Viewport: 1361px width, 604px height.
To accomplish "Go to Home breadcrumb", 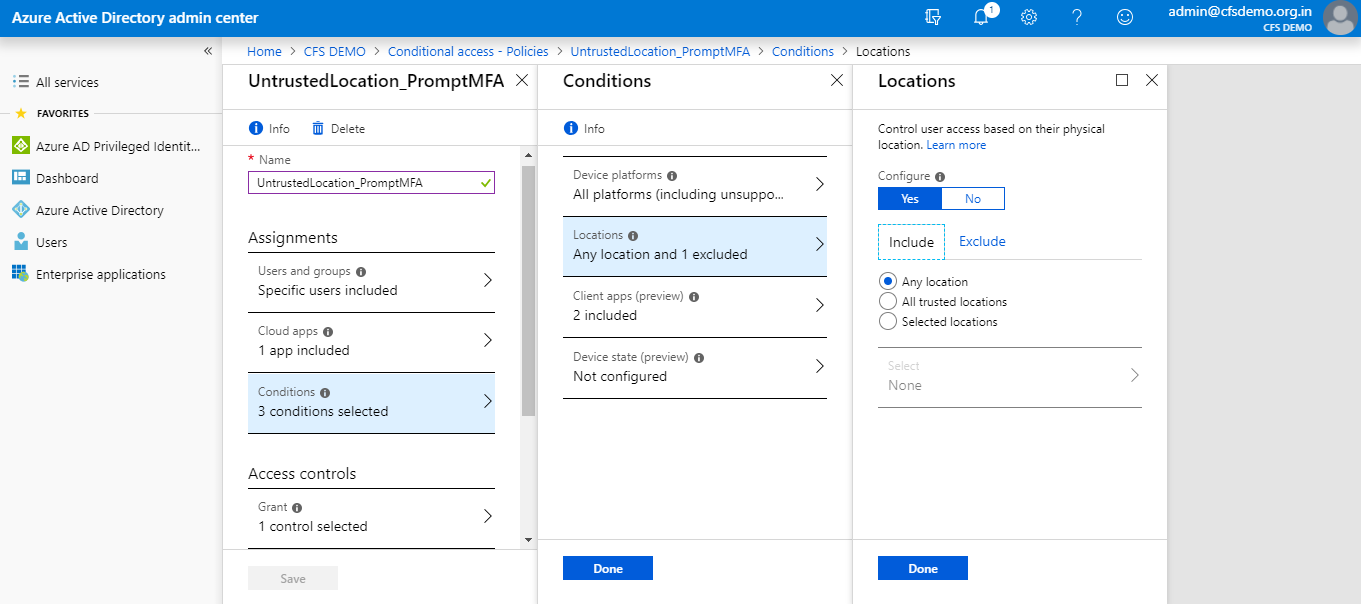I will click(x=264, y=51).
